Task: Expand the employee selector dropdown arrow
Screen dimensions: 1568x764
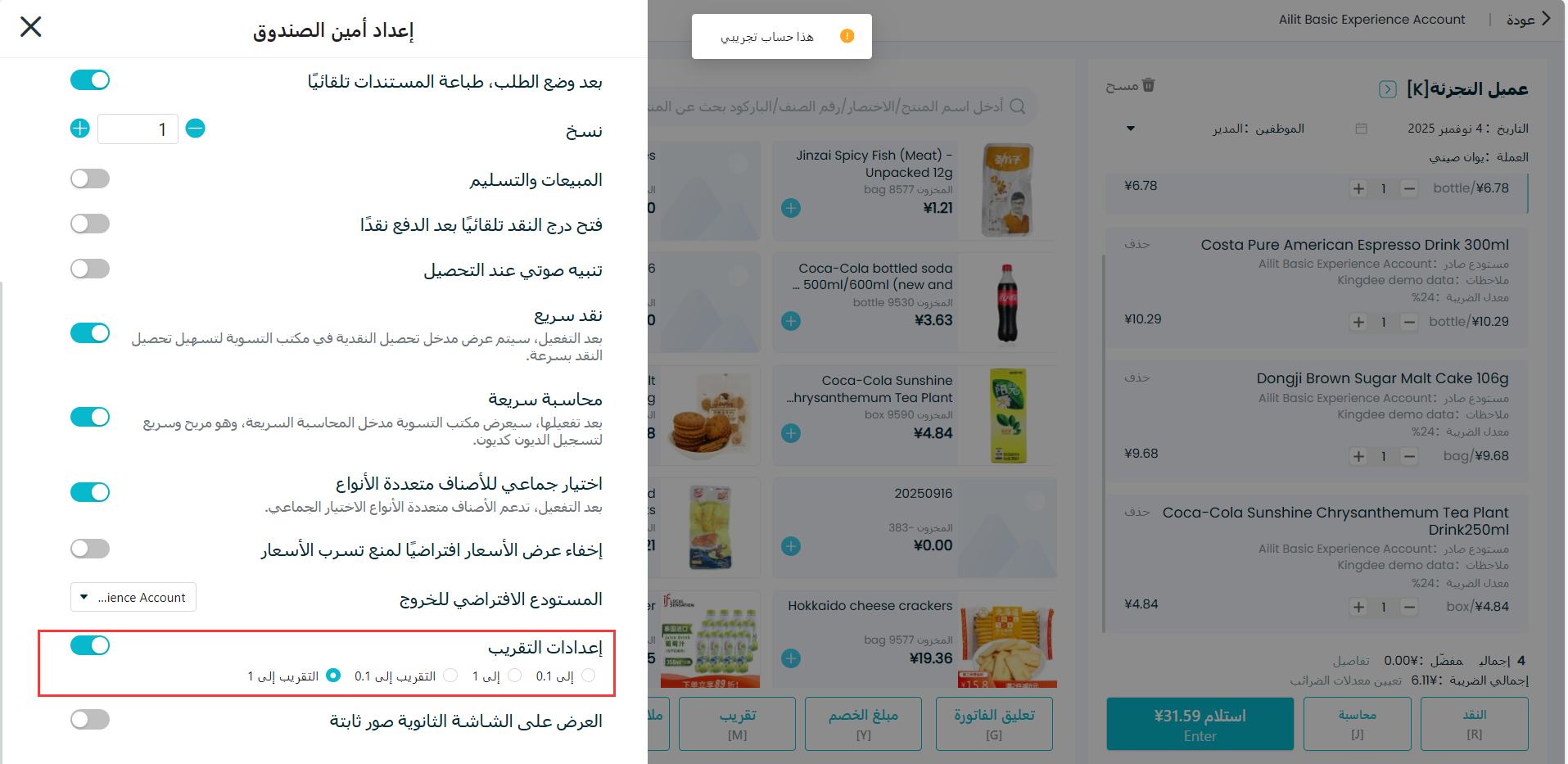Action: point(1131,129)
